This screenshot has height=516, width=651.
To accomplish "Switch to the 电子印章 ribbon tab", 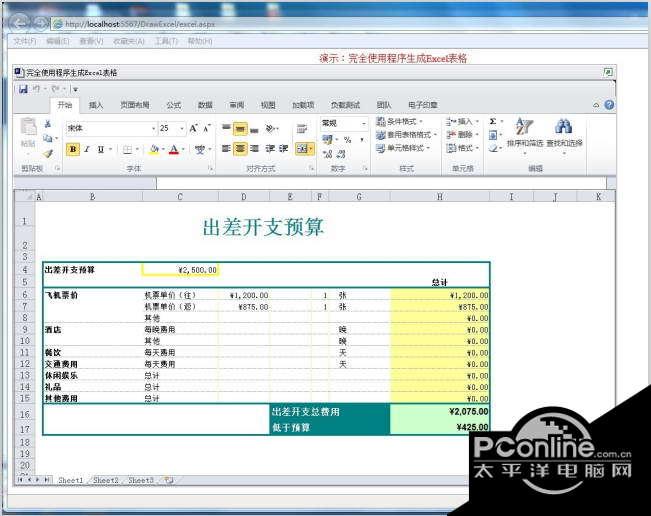I will tap(423, 105).
